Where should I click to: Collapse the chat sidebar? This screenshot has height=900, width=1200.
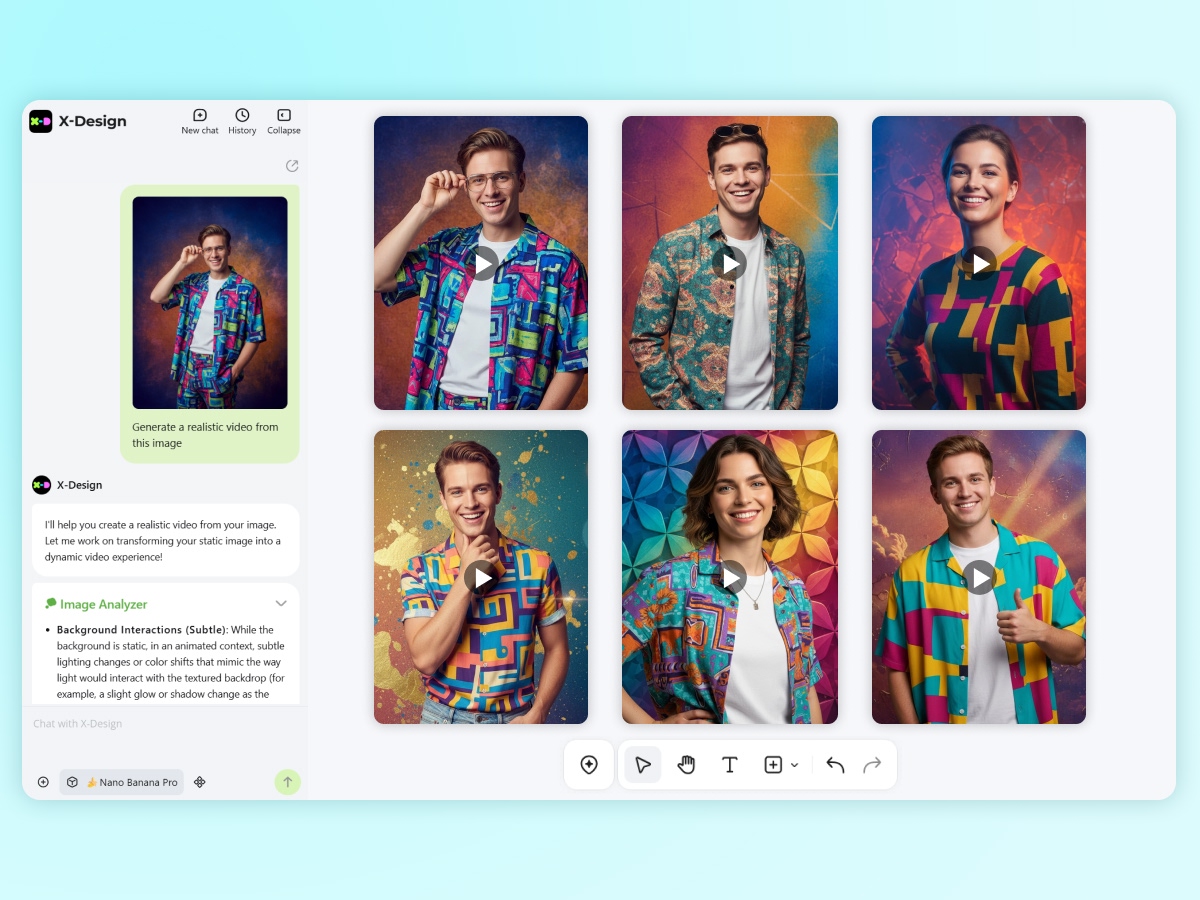284,121
